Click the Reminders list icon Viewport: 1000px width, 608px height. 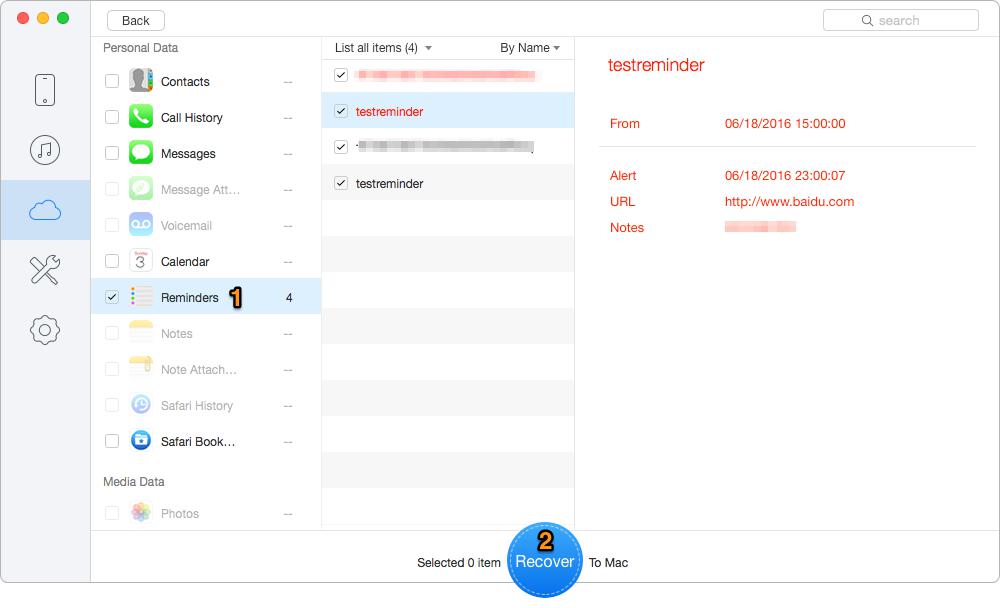(x=141, y=297)
